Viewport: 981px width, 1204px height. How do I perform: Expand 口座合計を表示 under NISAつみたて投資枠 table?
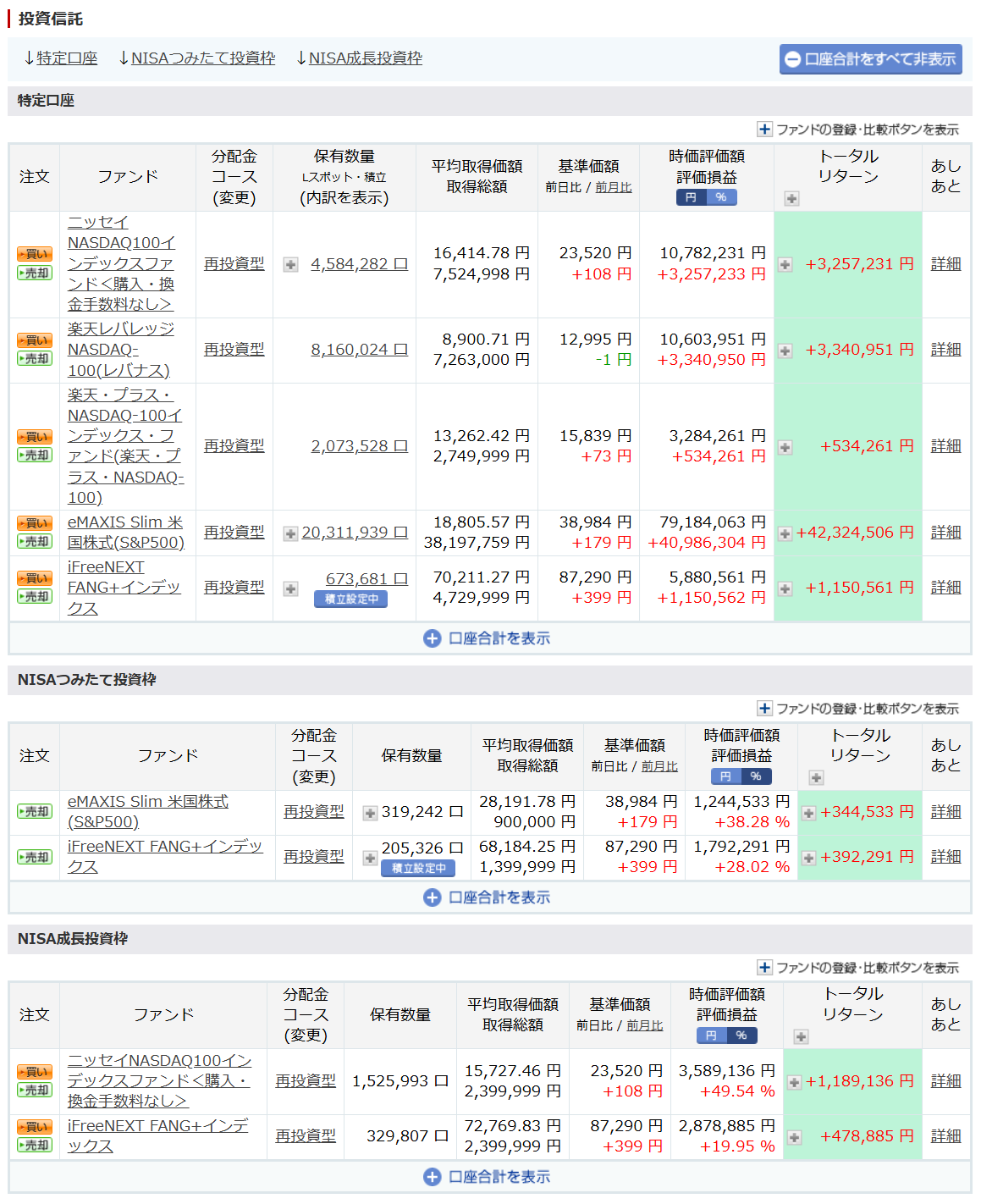pos(488,897)
